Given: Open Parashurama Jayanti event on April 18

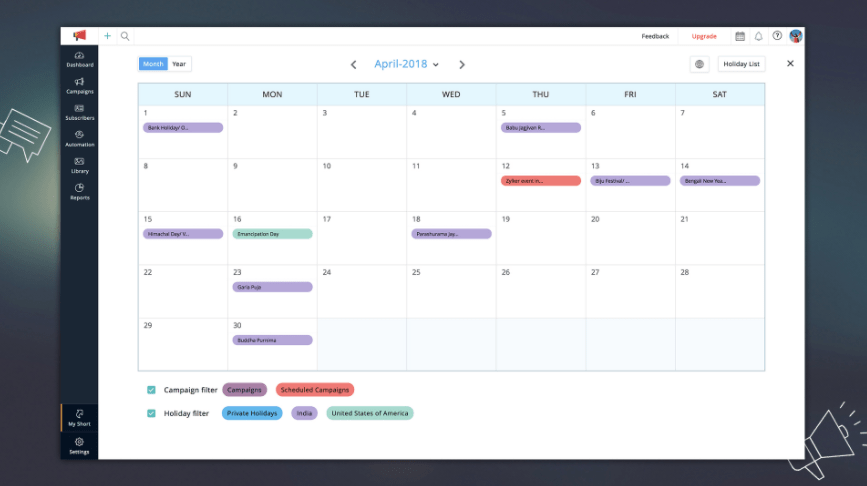Looking at the screenshot, I should coord(451,234).
